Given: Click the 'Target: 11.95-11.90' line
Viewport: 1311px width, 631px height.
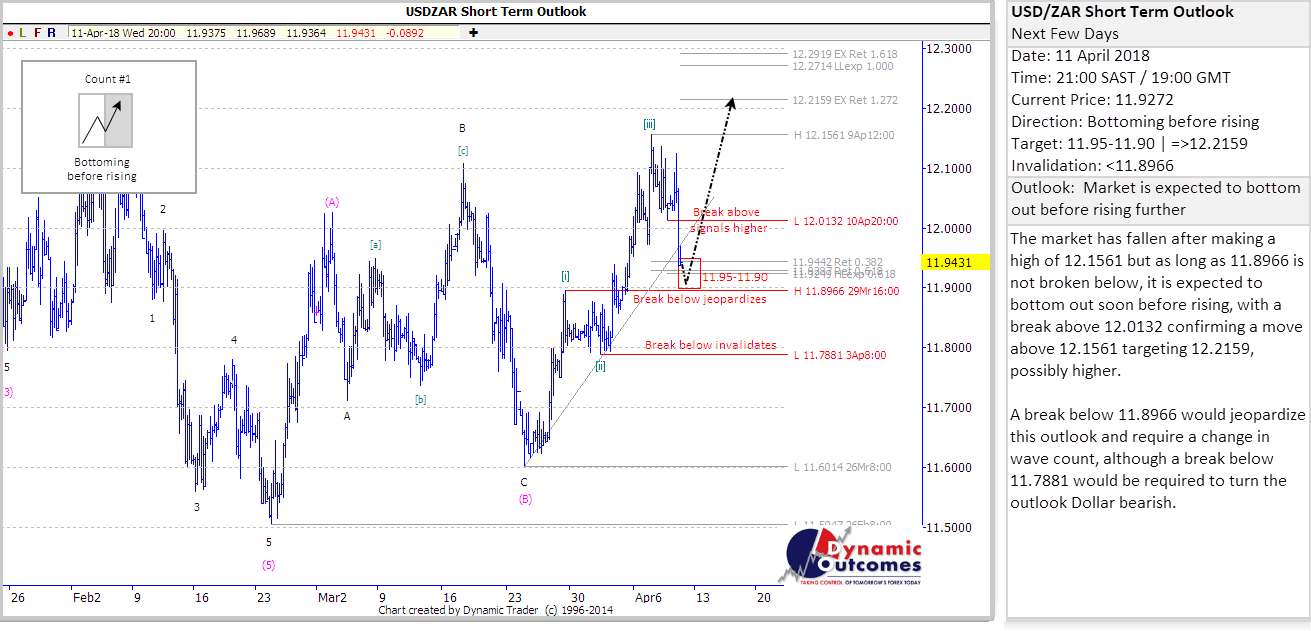Looking at the screenshot, I should 1129,144.
